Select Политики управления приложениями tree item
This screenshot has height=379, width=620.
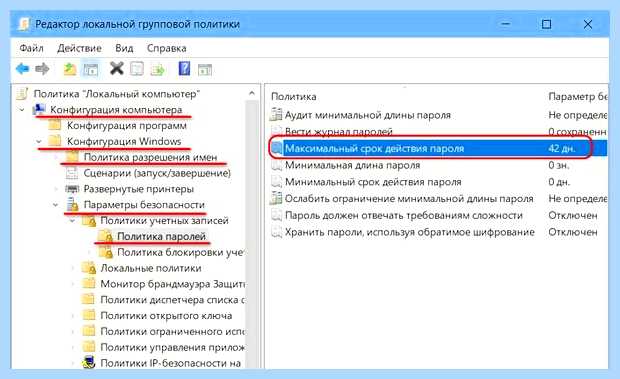(172, 347)
